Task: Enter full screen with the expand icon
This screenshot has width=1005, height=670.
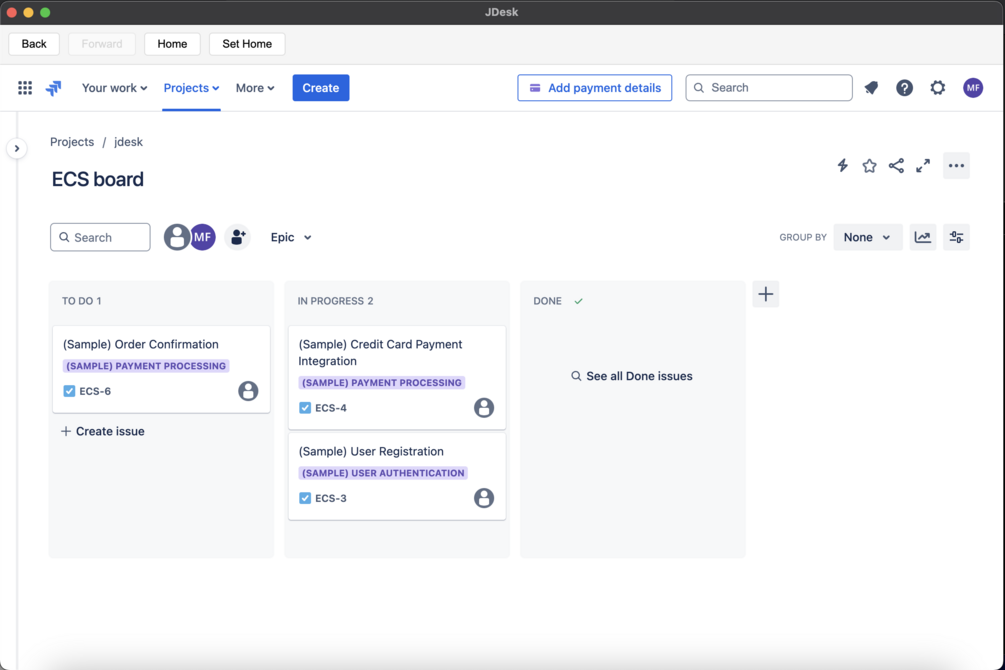Action: tap(923, 165)
